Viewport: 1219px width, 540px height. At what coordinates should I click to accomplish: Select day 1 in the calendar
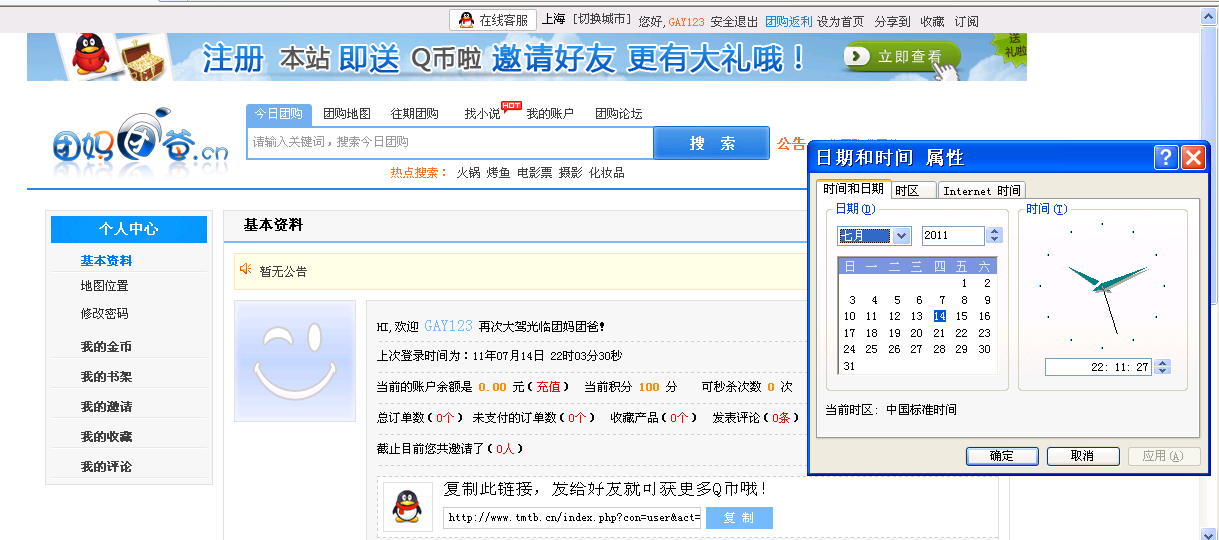tap(962, 283)
